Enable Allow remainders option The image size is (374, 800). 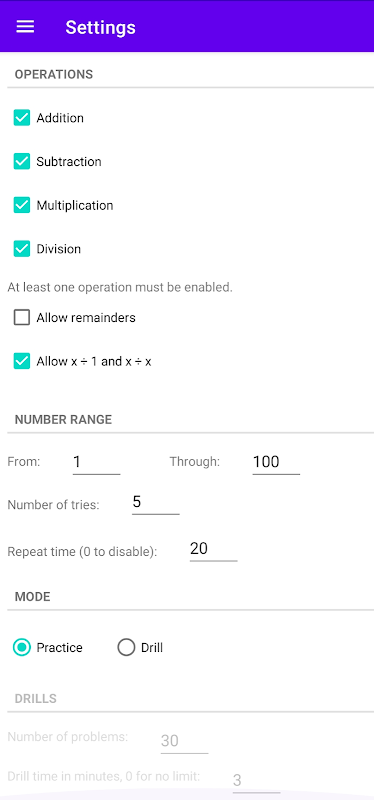click(x=22, y=318)
